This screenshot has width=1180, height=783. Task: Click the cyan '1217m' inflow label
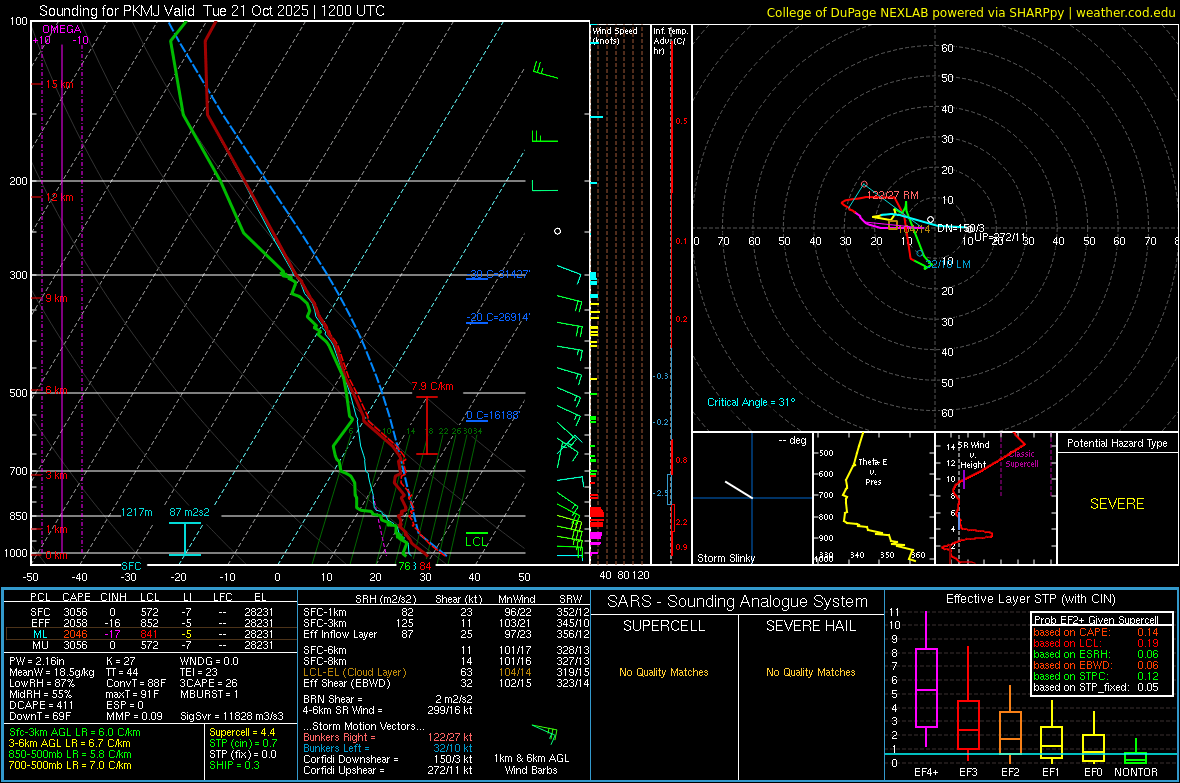pyautogui.click(x=137, y=512)
